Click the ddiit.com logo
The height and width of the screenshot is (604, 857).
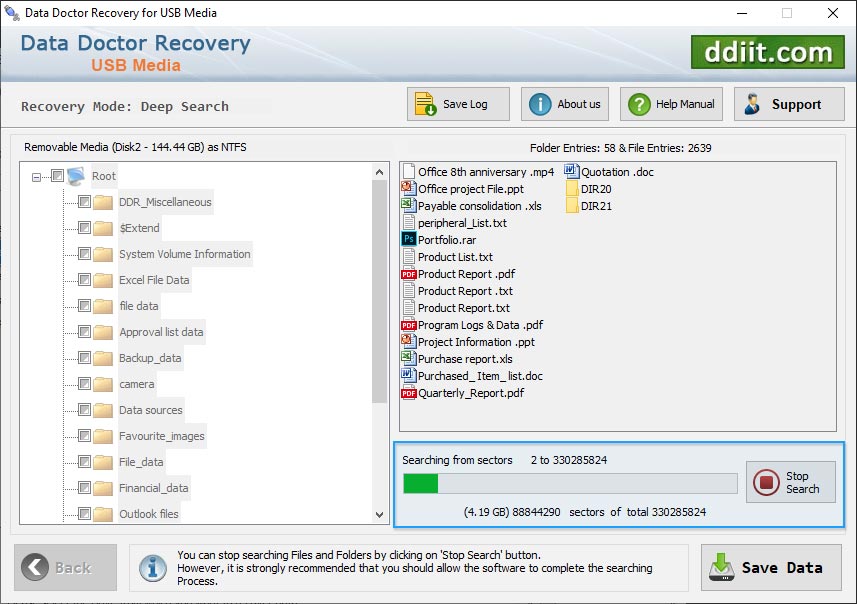[767, 51]
